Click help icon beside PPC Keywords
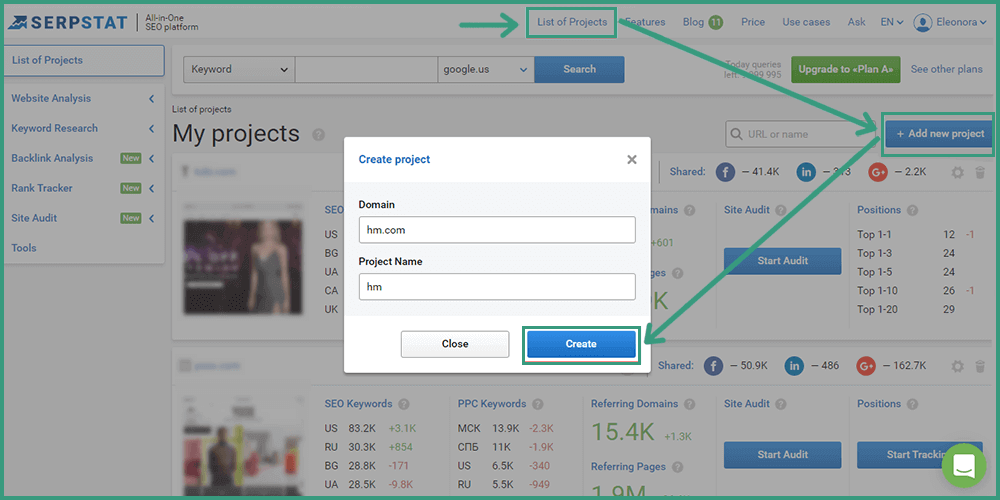Screen dimensions: 1000x500 tap(538, 404)
